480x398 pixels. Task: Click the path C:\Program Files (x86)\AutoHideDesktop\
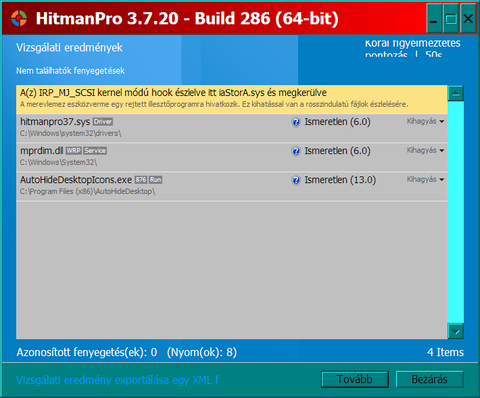[x=88, y=191]
